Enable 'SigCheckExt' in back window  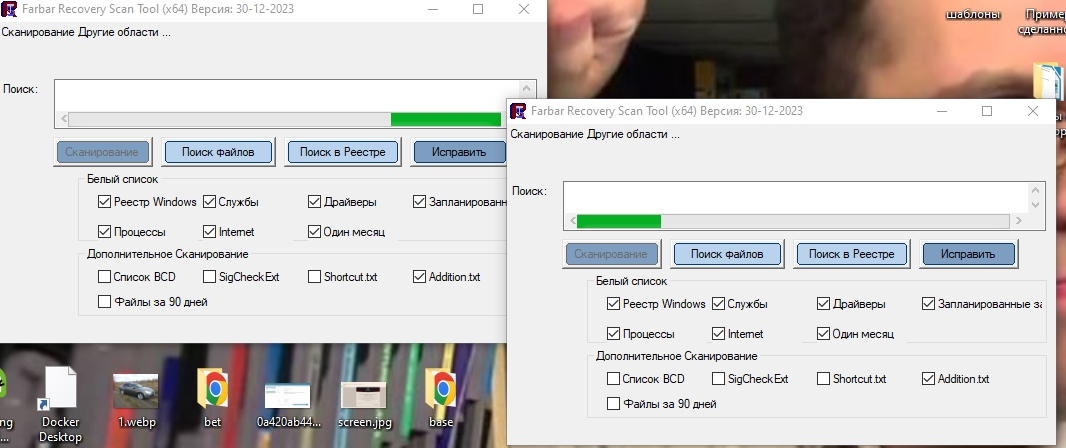(209, 277)
